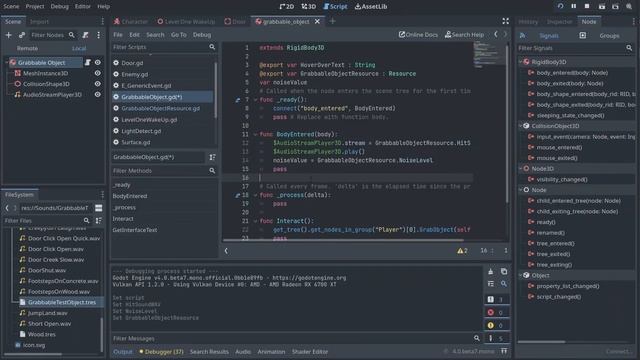
Task: Open the script icon beside Grabbable Object node
Action: [x=88, y=62]
